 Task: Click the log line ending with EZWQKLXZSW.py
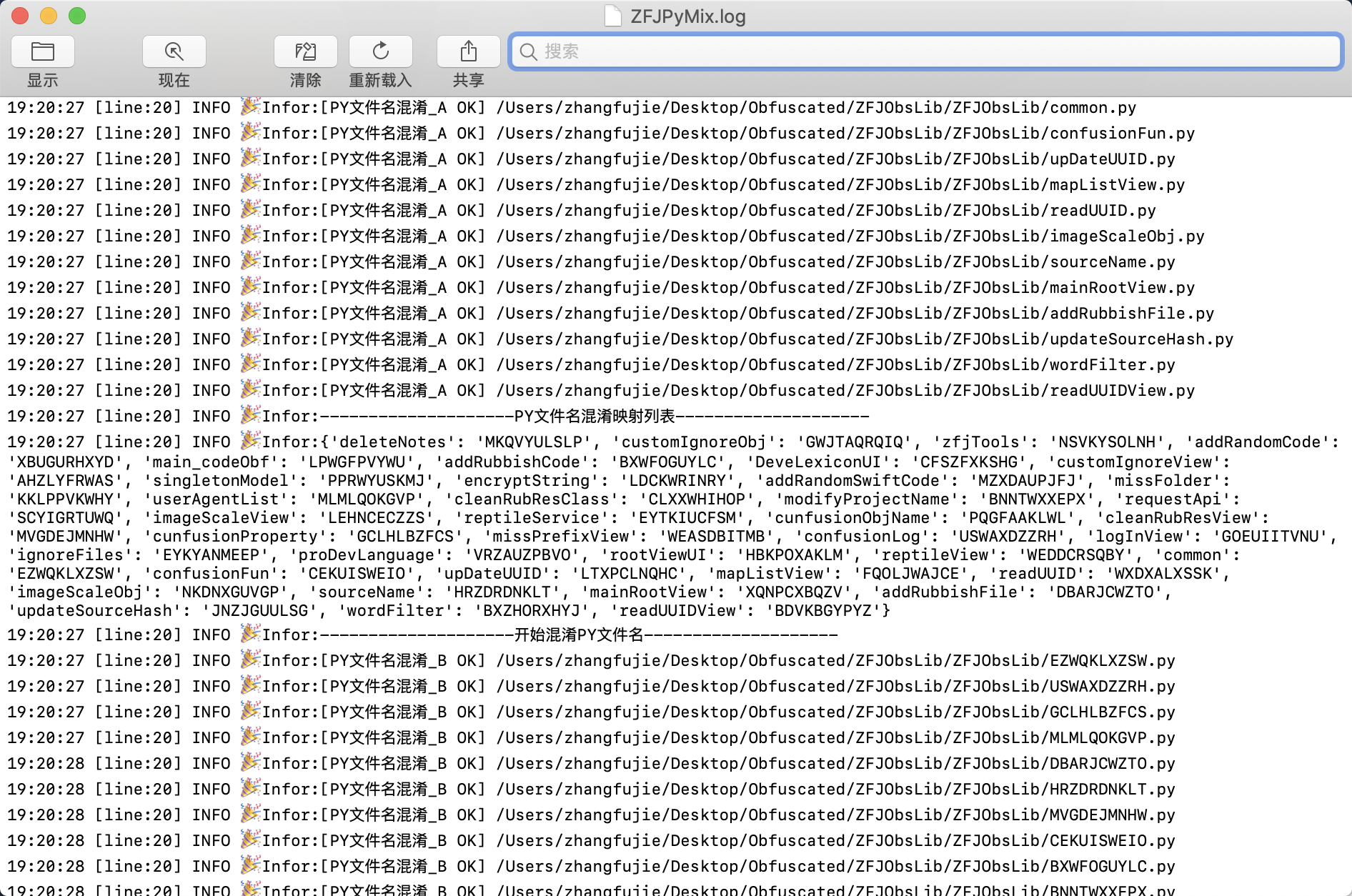tap(591, 661)
